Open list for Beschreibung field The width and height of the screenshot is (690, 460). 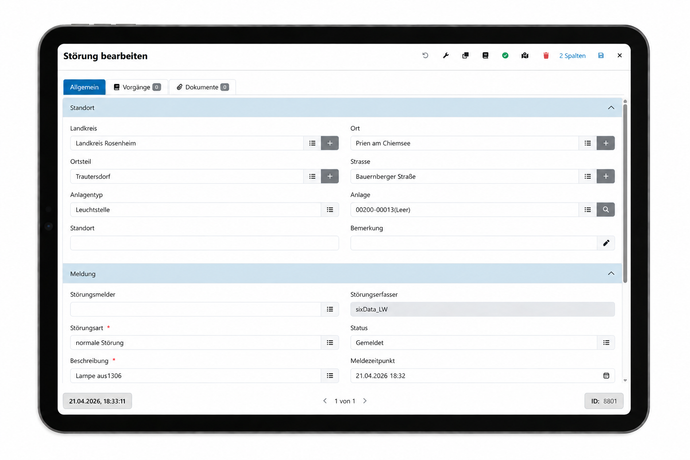[x=330, y=375]
